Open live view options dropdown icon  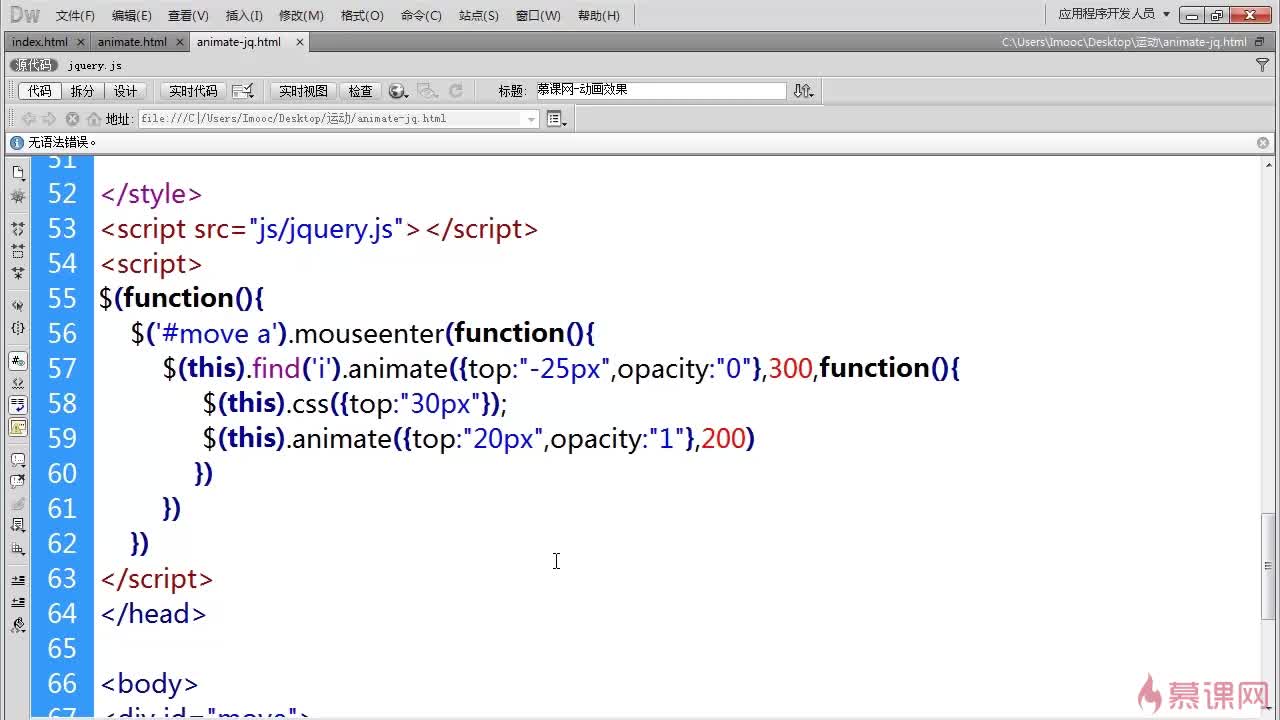click(557, 119)
